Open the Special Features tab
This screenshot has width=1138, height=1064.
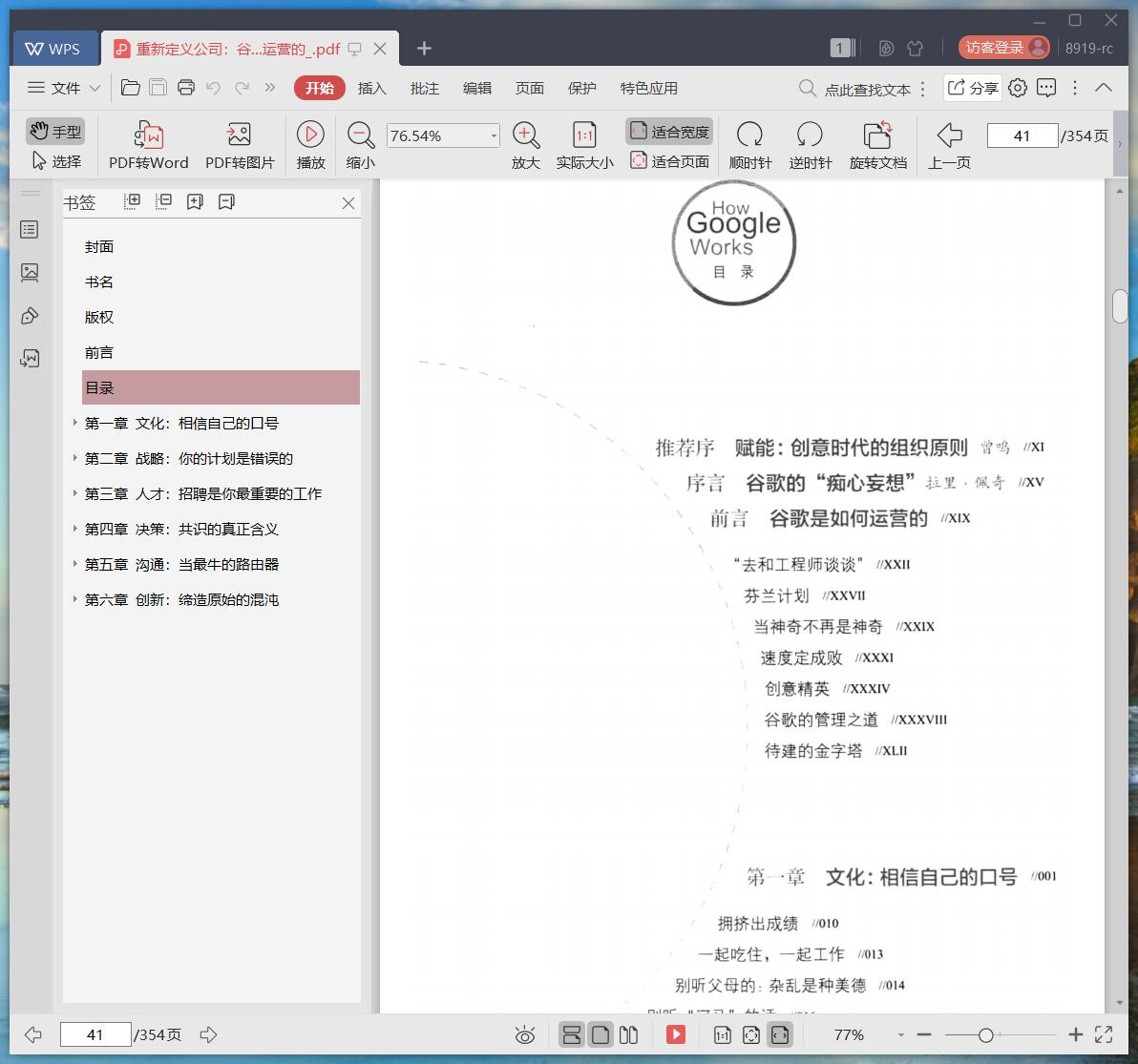pos(648,88)
